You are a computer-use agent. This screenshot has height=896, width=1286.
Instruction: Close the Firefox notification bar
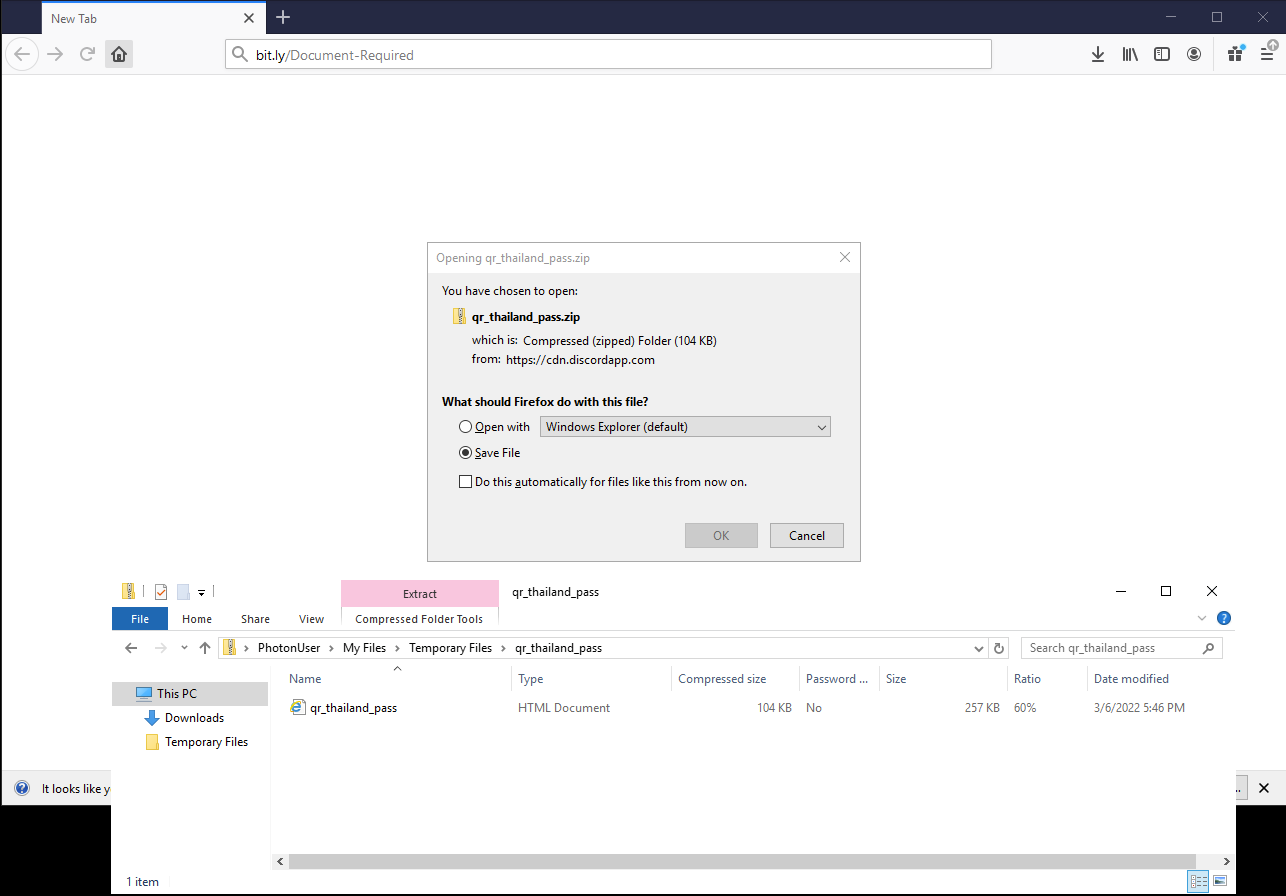click(1264, 788)
